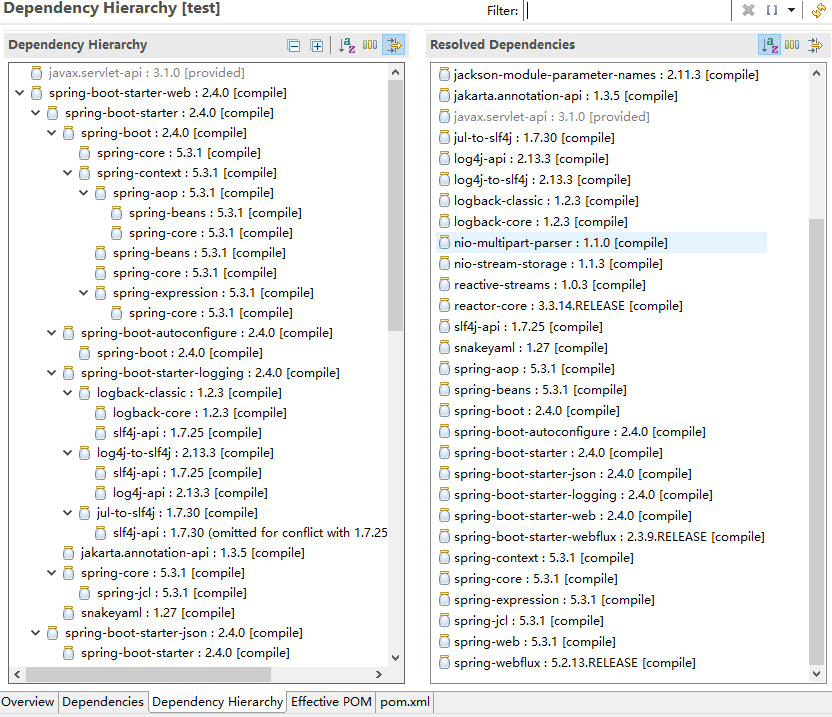Clear the filter using the X icon
This screenshot has height=717, width=832.
coord(748,10)
